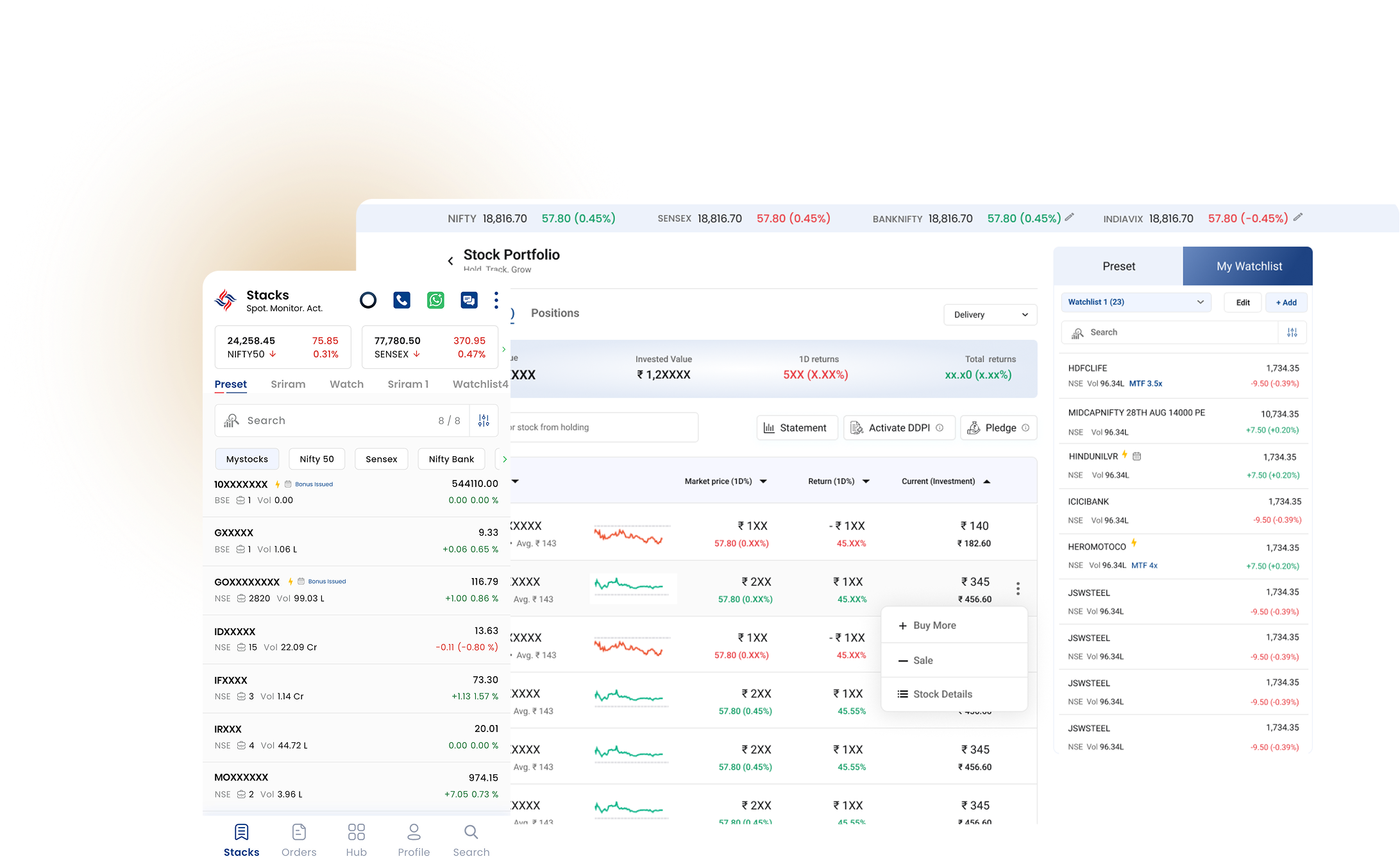Click the phone call icon in Stacks header
The width and height of the screenshot is (1400, 861).
click(402, 300)
